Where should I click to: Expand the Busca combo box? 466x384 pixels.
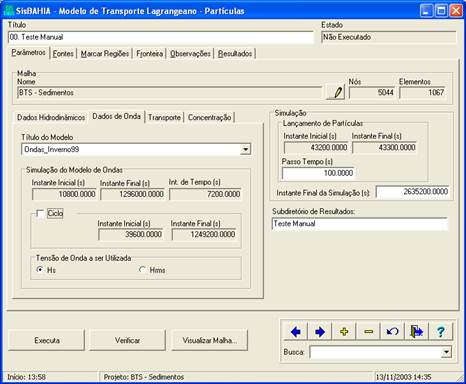point(446,352)
